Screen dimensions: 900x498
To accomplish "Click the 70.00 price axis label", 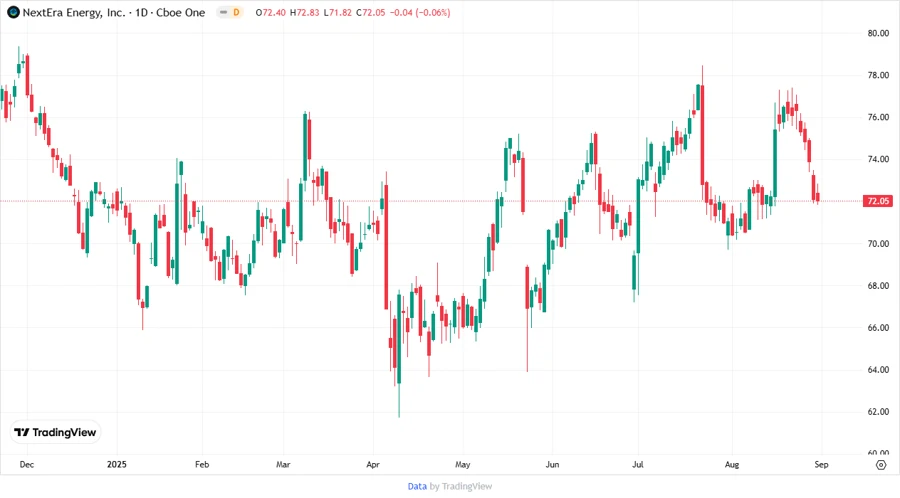I will [x=878, y=243].
